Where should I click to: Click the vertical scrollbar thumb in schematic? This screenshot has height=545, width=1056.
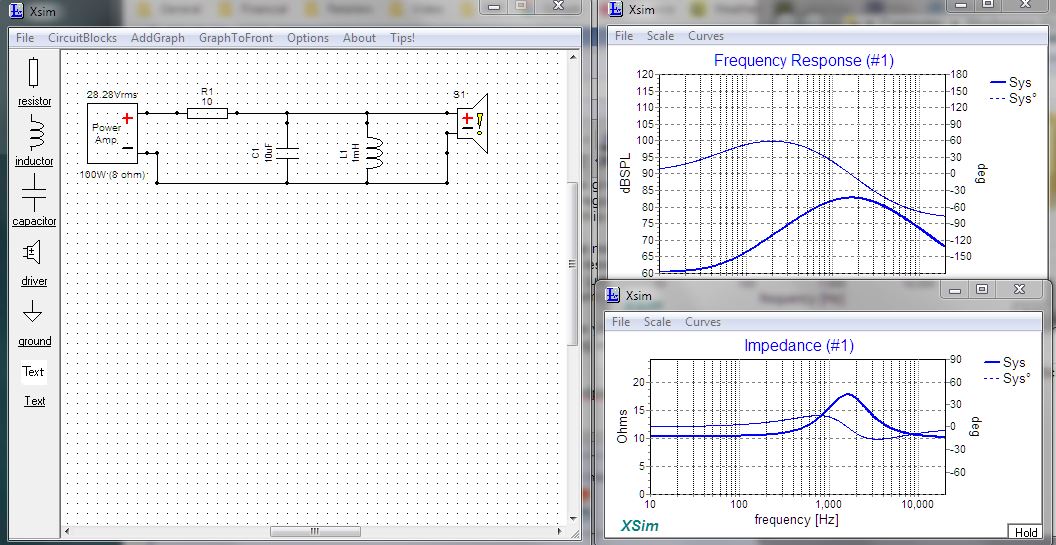pyautogui.click(x=573, y=264)
